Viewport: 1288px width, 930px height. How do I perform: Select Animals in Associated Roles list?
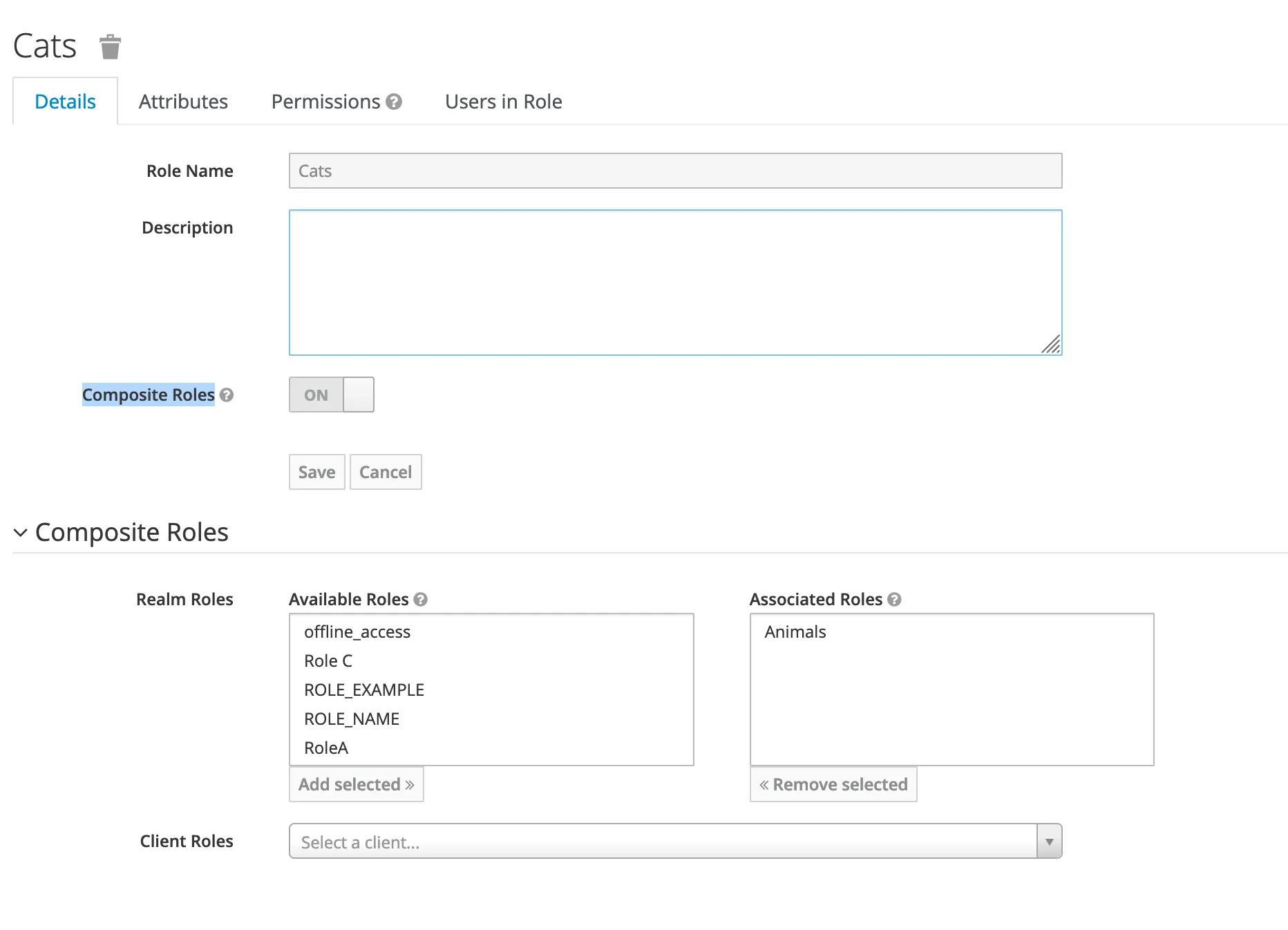tap(795, 632)
